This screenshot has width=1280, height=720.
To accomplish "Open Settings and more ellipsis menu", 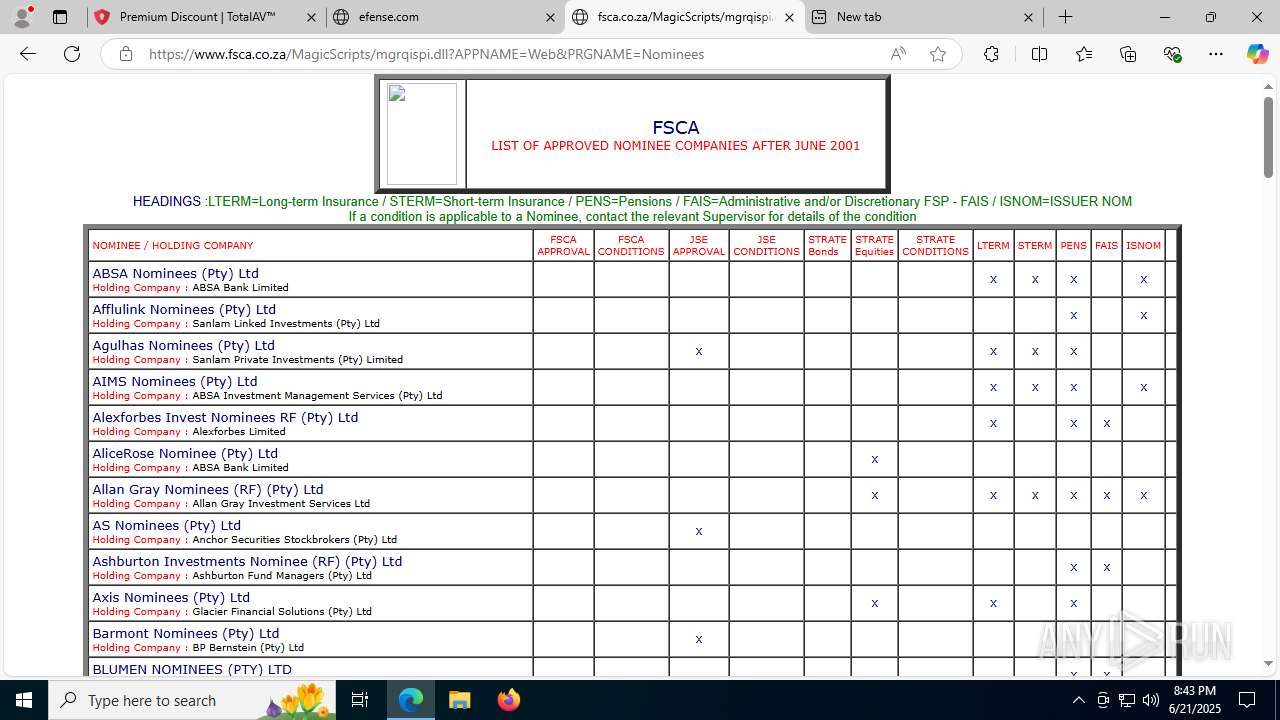I will (x=1216, y=54).
